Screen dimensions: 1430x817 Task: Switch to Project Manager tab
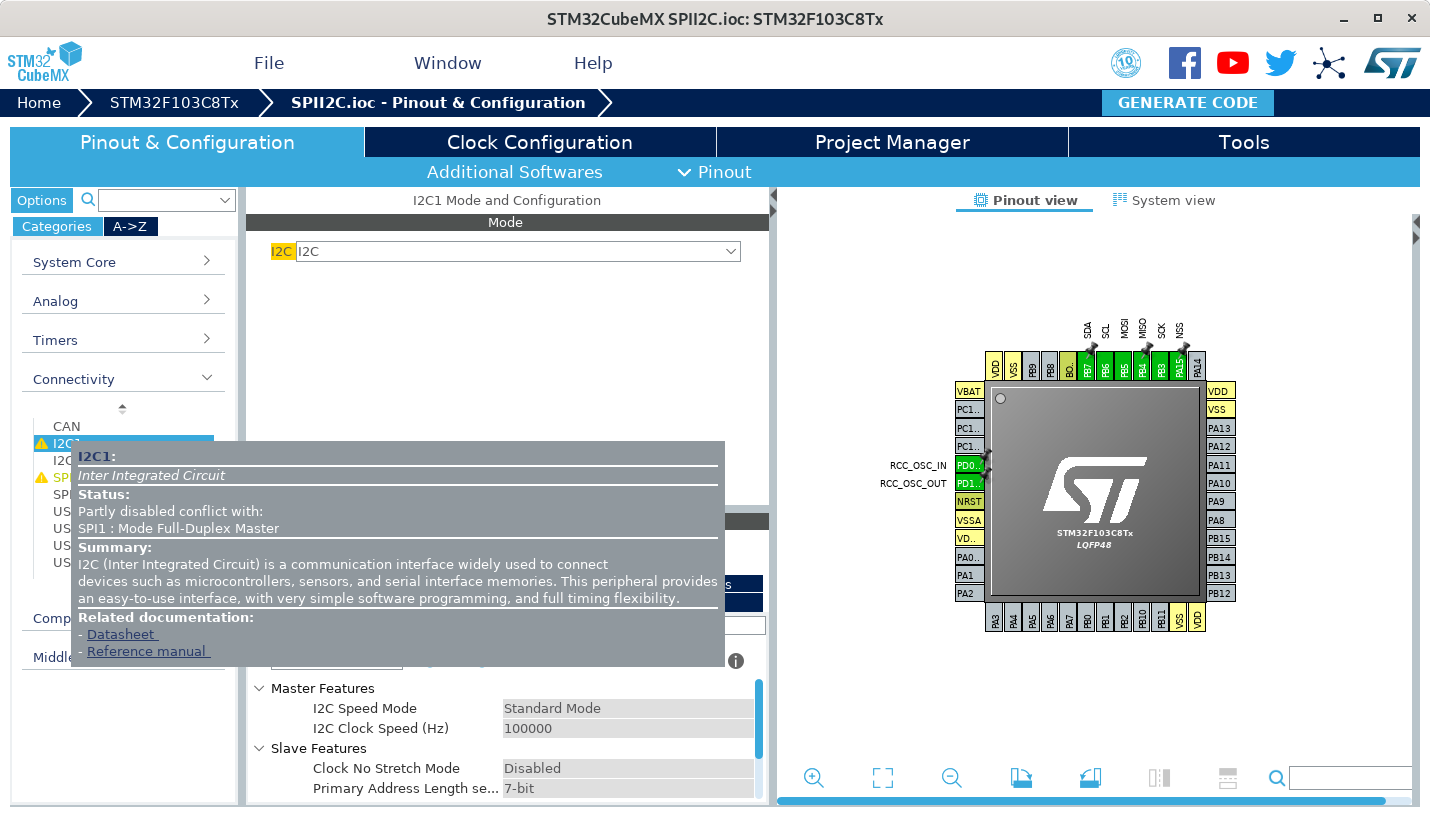click(x=892, y=142)
